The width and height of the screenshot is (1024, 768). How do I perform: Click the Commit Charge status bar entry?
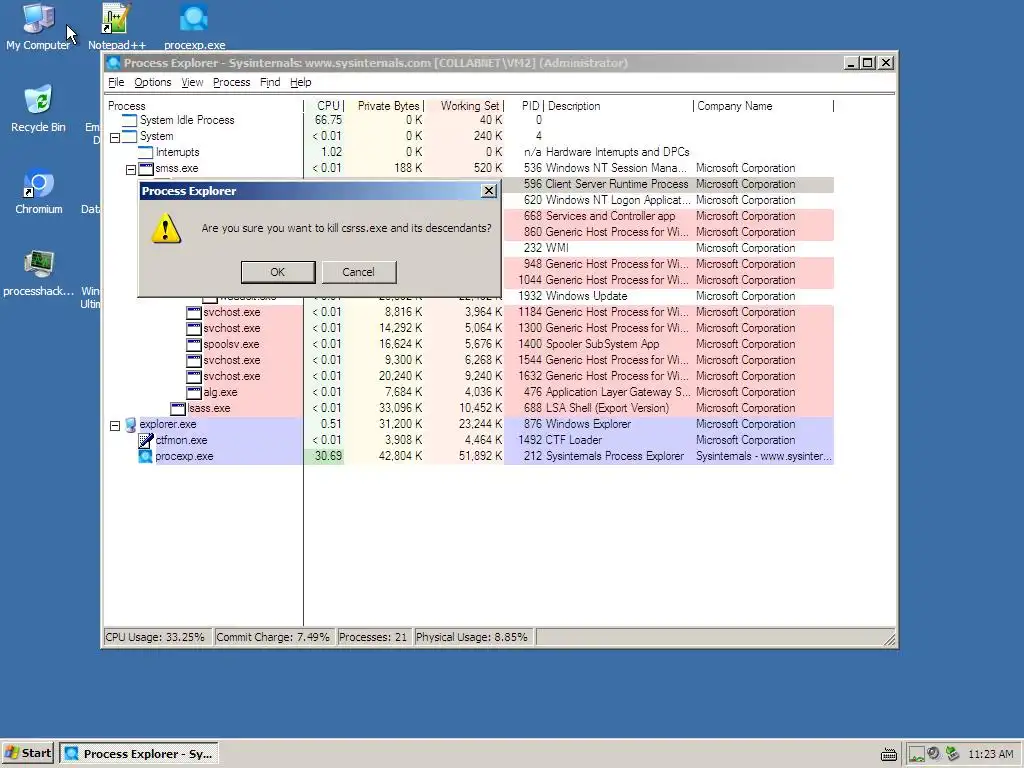click(x=273, y=637)
